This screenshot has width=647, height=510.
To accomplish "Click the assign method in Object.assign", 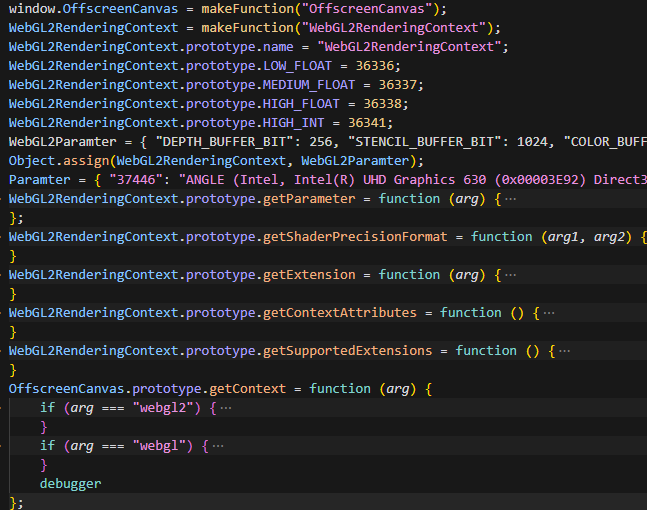I will coord(86,161).
